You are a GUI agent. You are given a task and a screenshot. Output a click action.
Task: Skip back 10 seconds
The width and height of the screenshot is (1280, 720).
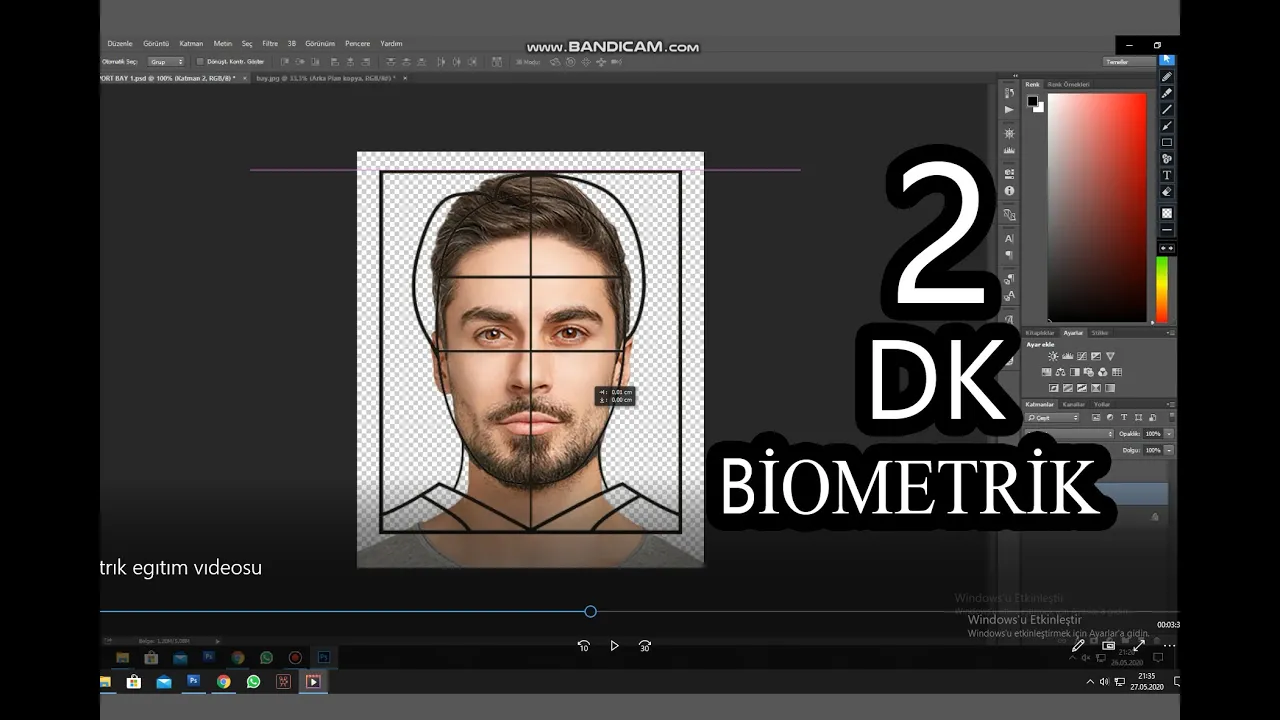pyautogui.click(x=584, y=646)
